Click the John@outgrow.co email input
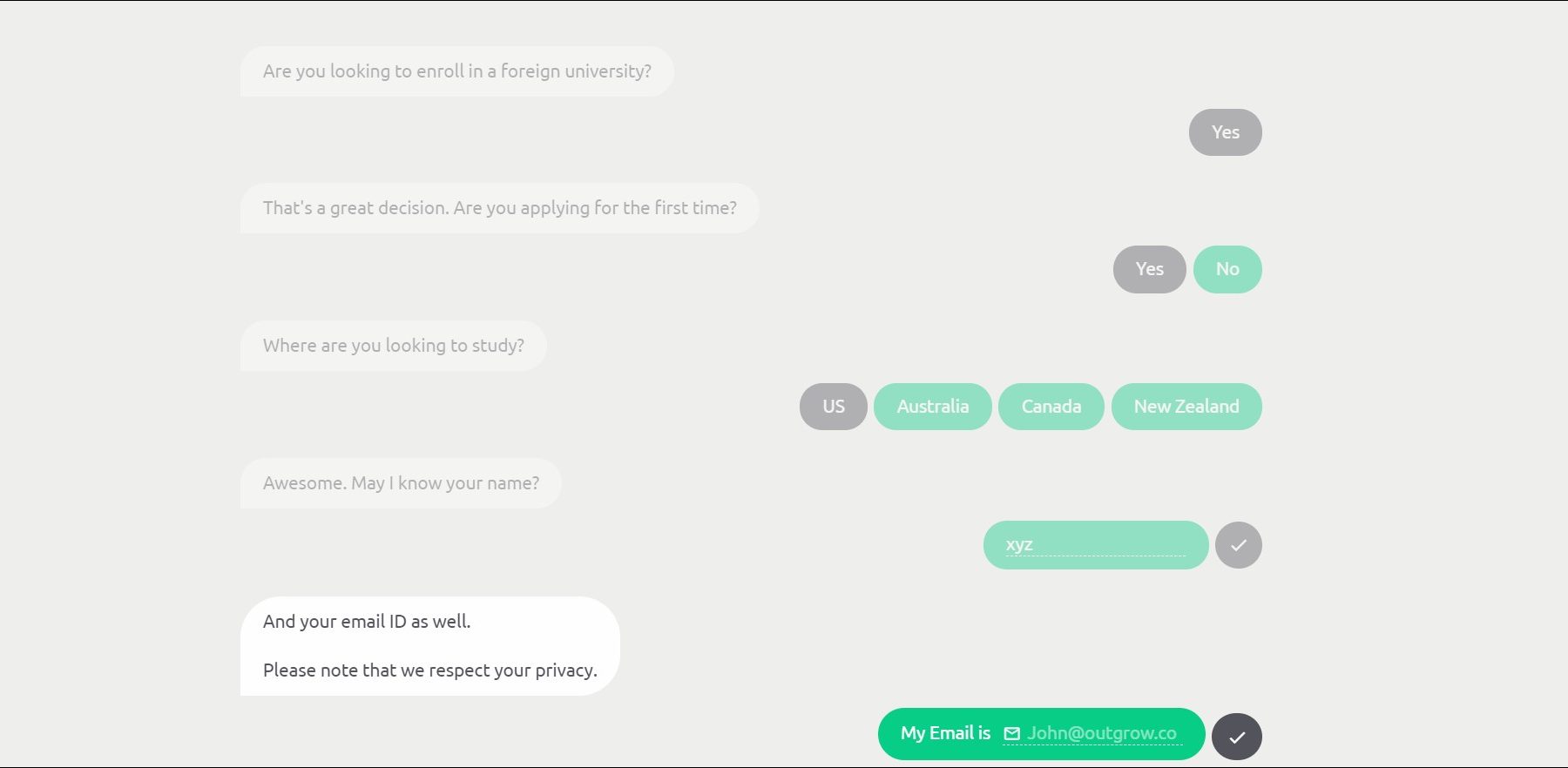1568x768 pixels. click(1102, 733)
